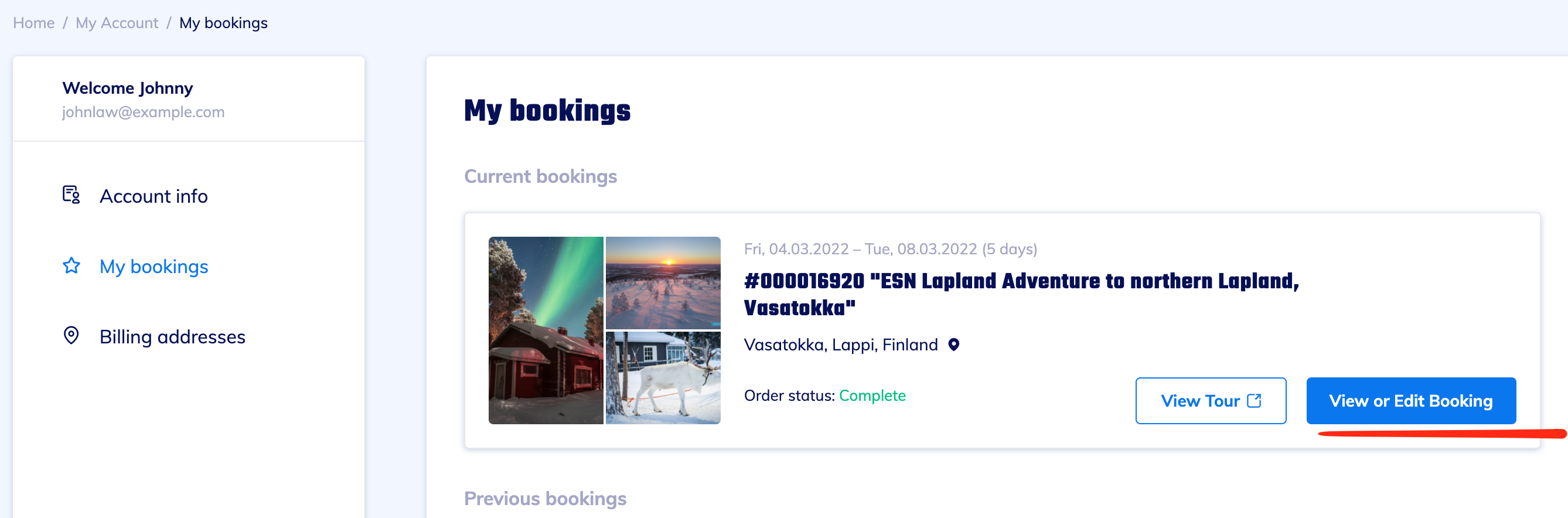Open the northern lights cabin photo
This screenshot has height=518, width=1568.
tap(546, 330)
